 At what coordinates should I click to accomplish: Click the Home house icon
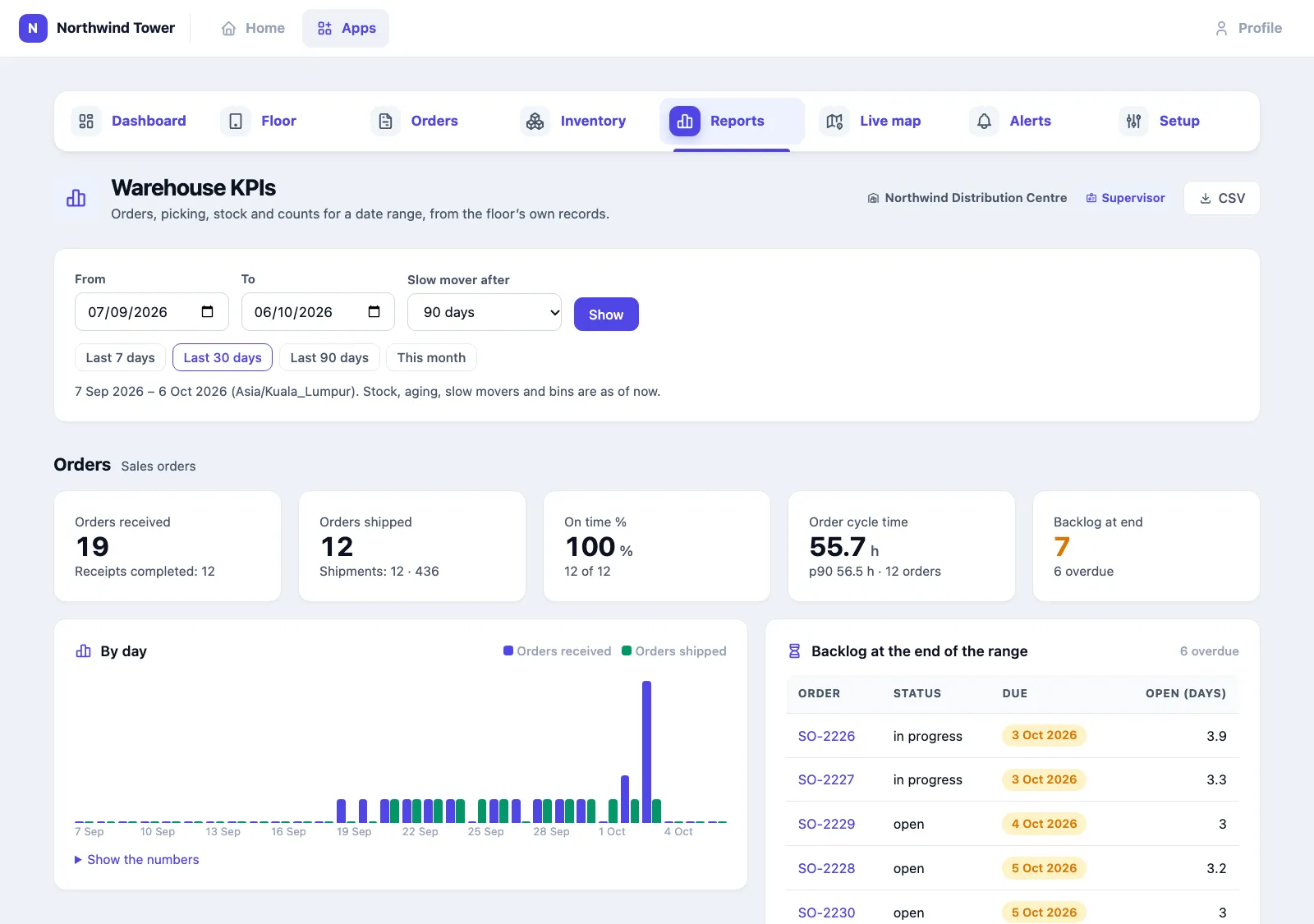(229, 29)
